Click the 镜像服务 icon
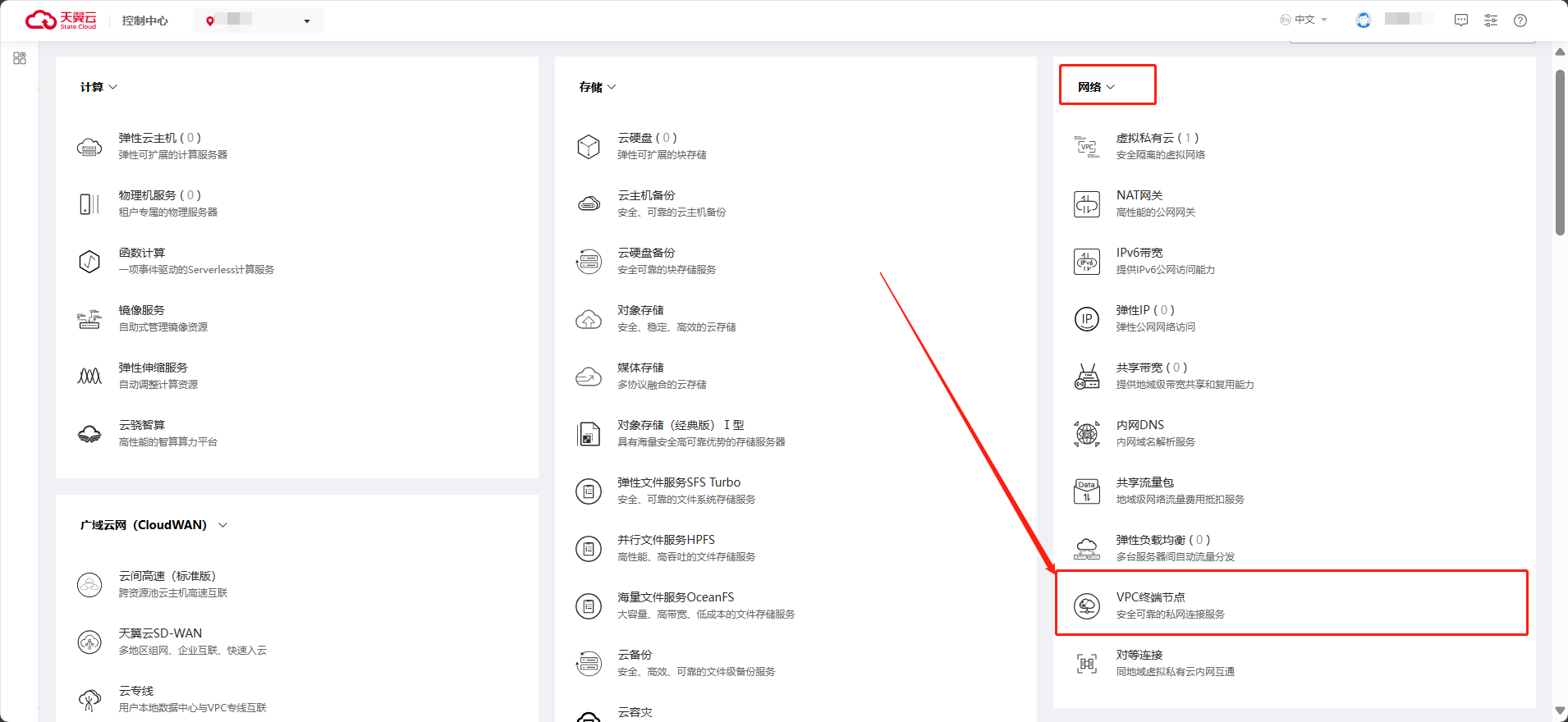Image resolution: width=1568 pixels, height=722 pixels. [x=89, y=319]
